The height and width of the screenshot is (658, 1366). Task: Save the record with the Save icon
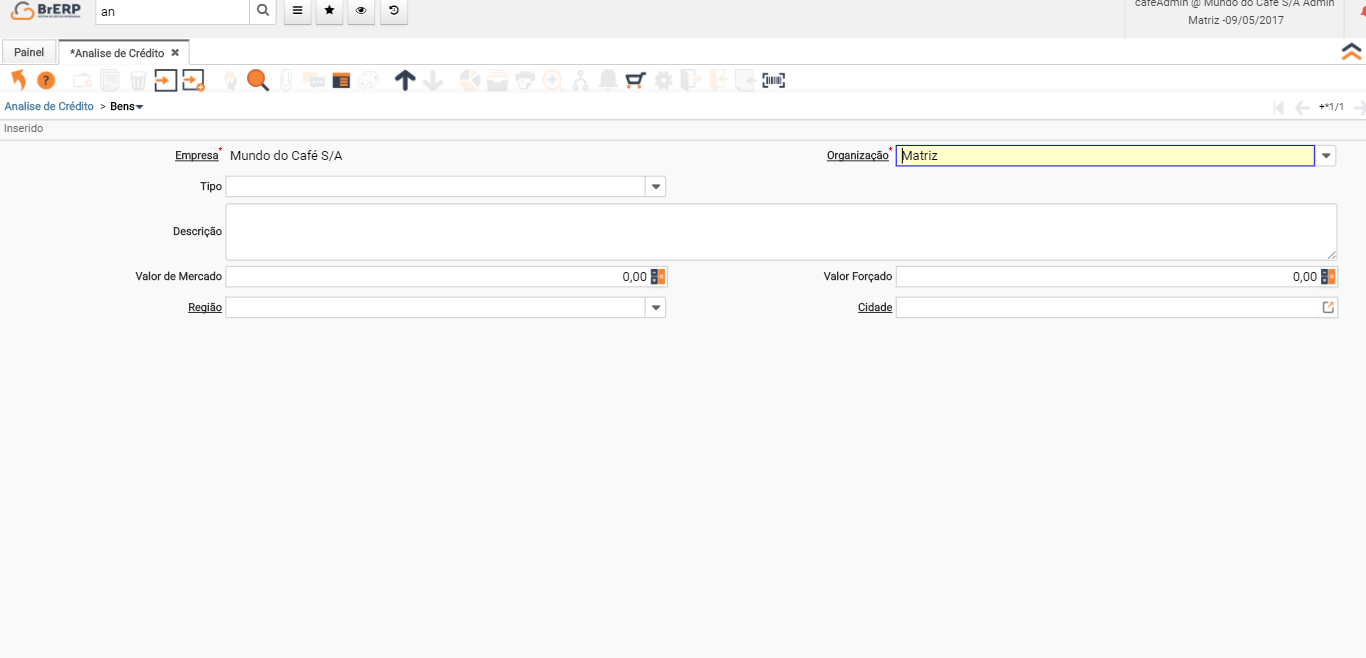click(165, 81)
